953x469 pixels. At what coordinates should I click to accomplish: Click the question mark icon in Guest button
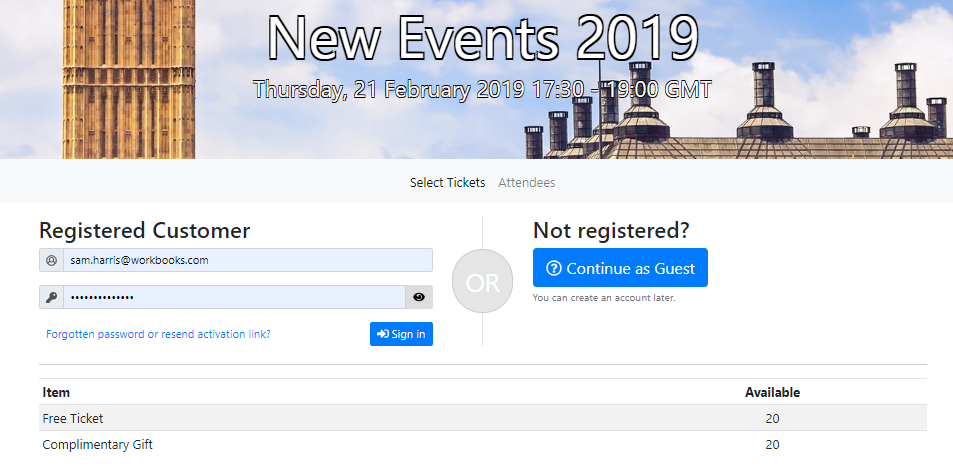[554, 268]
